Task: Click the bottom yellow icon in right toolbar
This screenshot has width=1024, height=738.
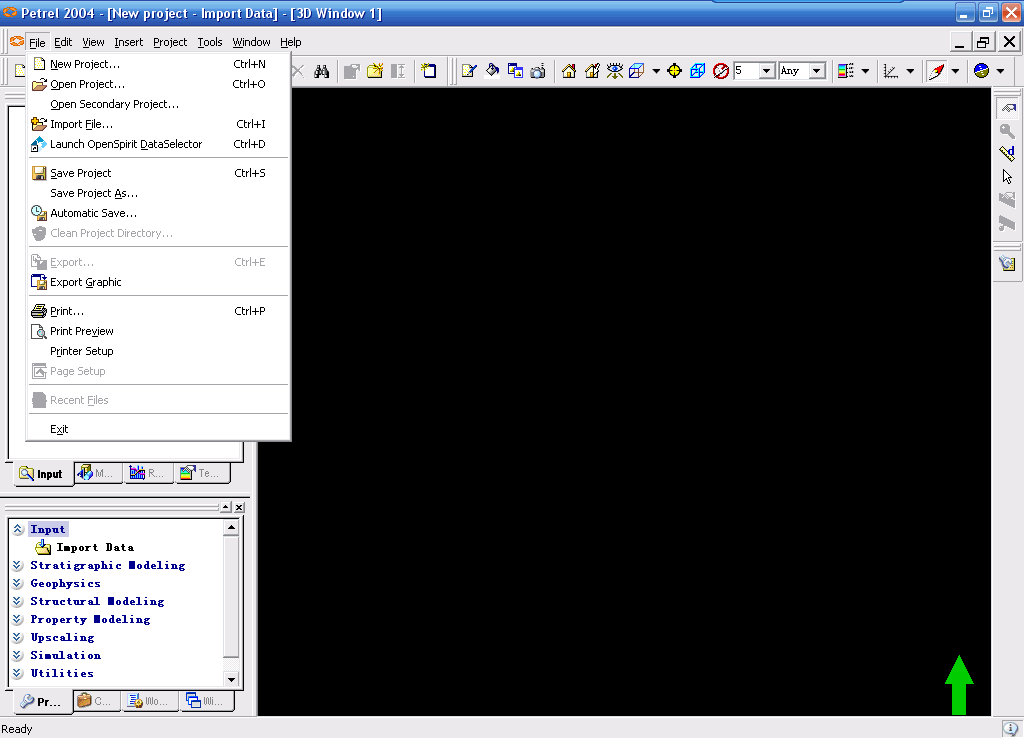Action: pos(1007,263)
